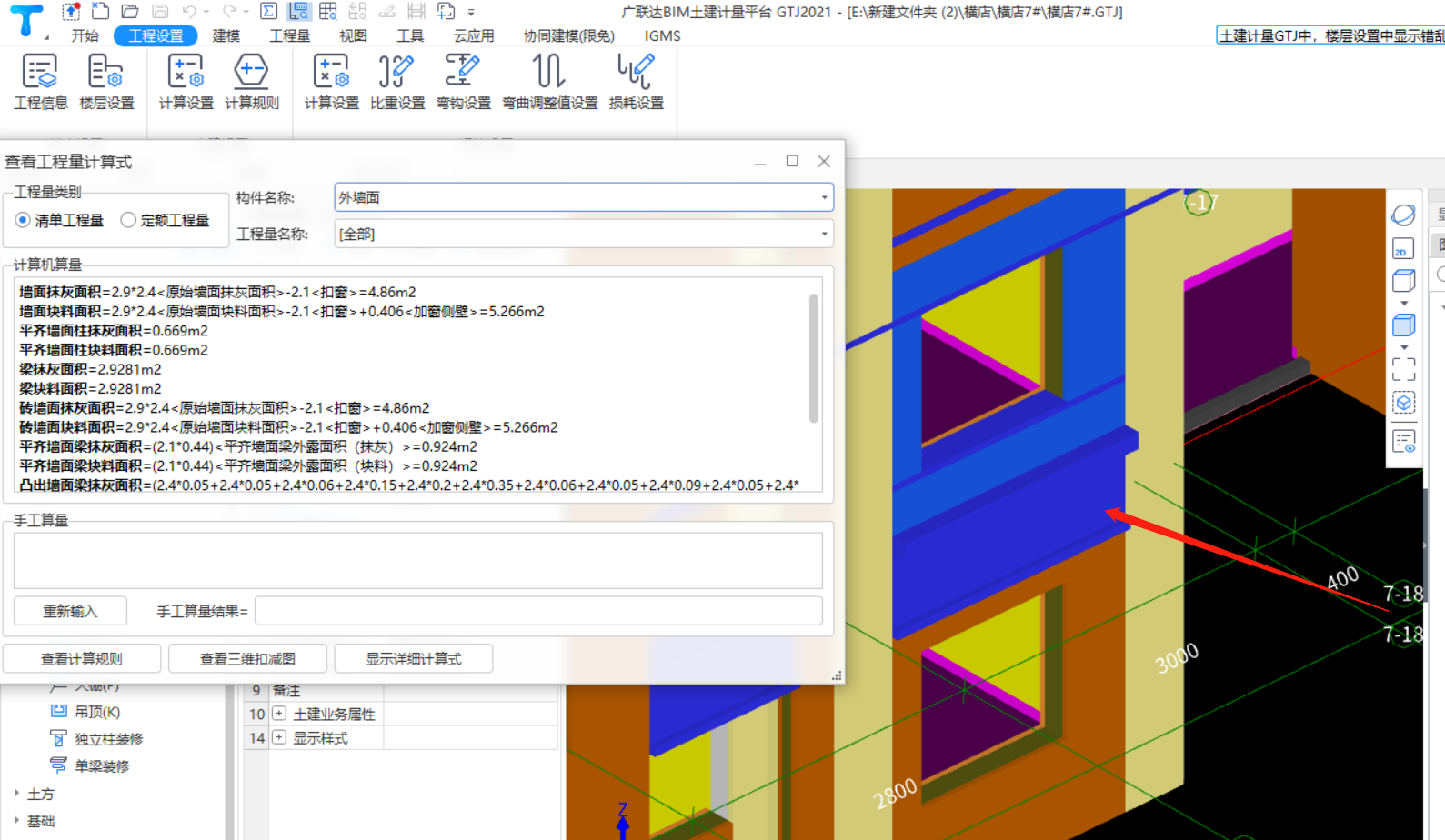Click the 梁抹灰面积=2.9281m2 line
This screenshot has height=840, width=1445.
90,369
